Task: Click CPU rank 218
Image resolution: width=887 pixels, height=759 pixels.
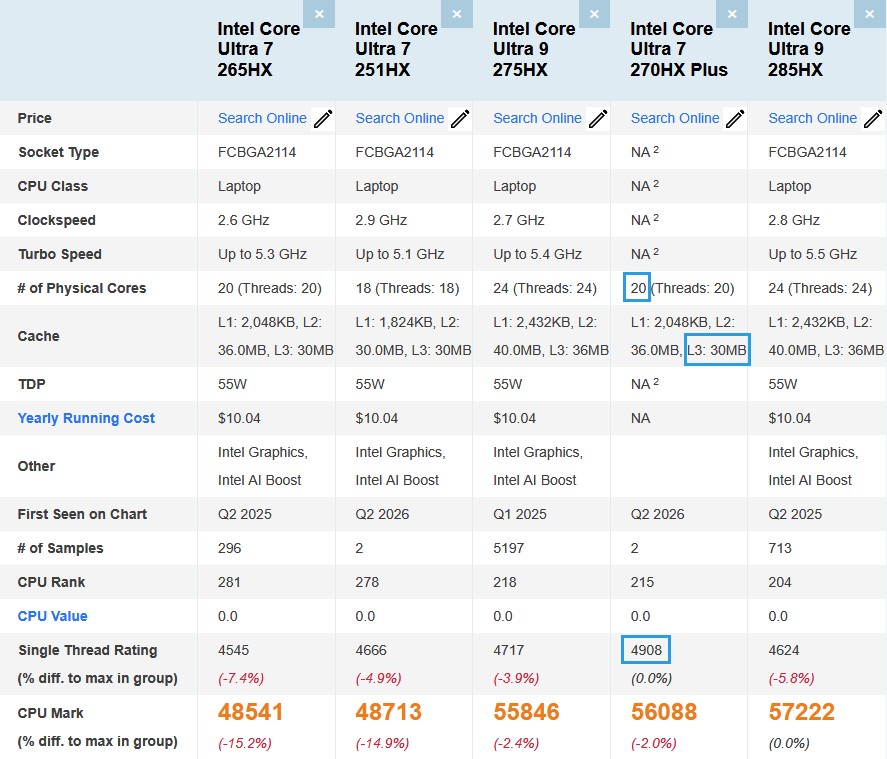Action: point(504,582)
